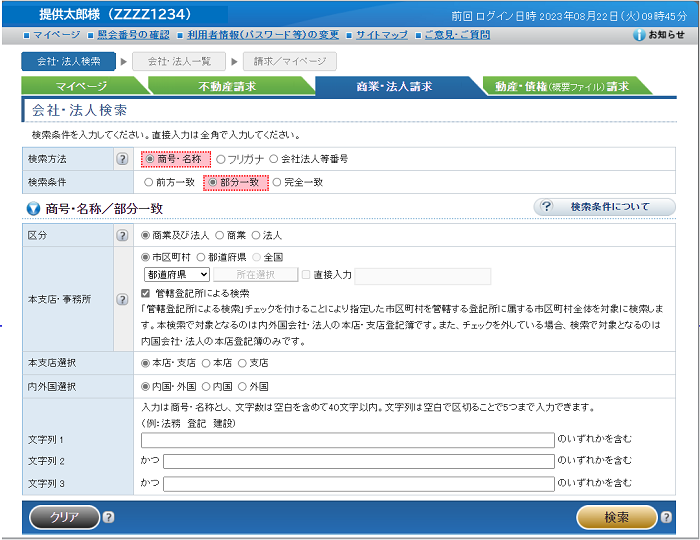Switch to 商業・法人請求 tab
Image resolution: width=700 pixels, height=540 pixels.
click(395, 86)
